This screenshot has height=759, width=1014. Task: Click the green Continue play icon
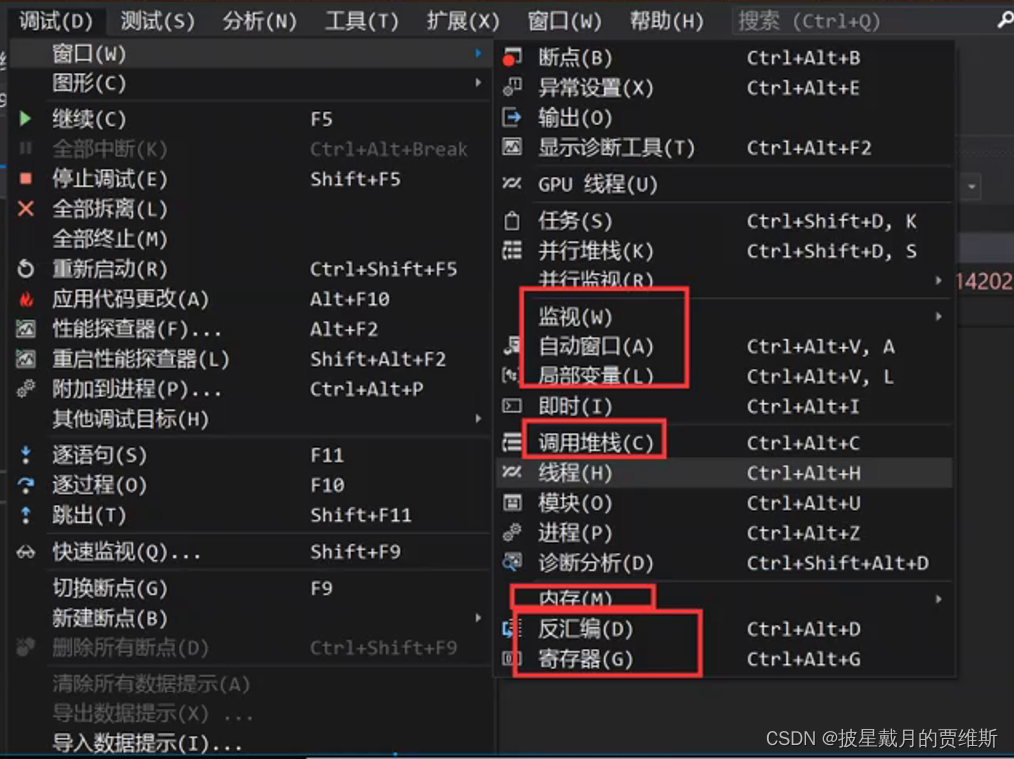(x=25, y=119)
